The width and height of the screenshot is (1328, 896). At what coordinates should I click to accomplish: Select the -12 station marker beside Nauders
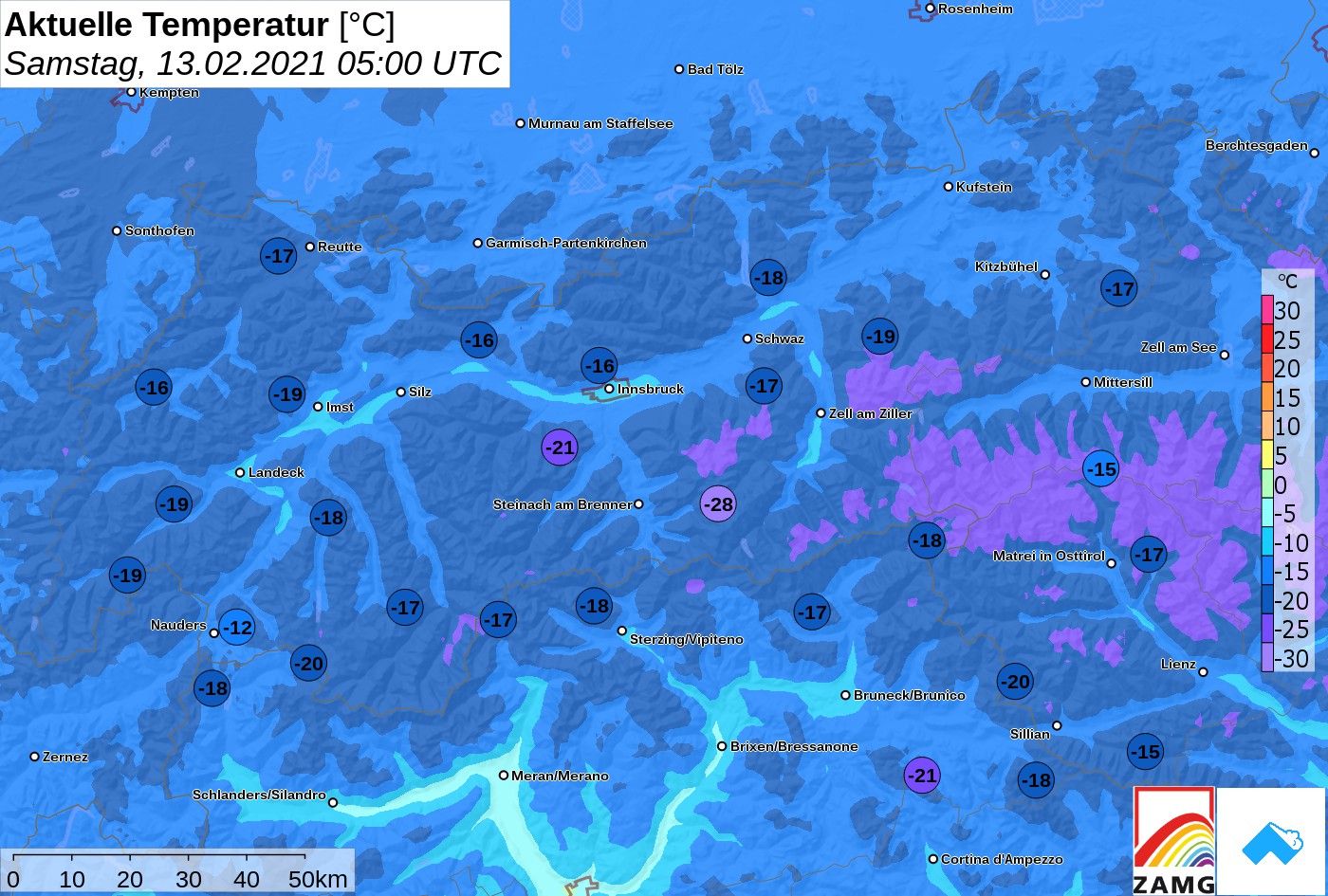click(237, 627)
